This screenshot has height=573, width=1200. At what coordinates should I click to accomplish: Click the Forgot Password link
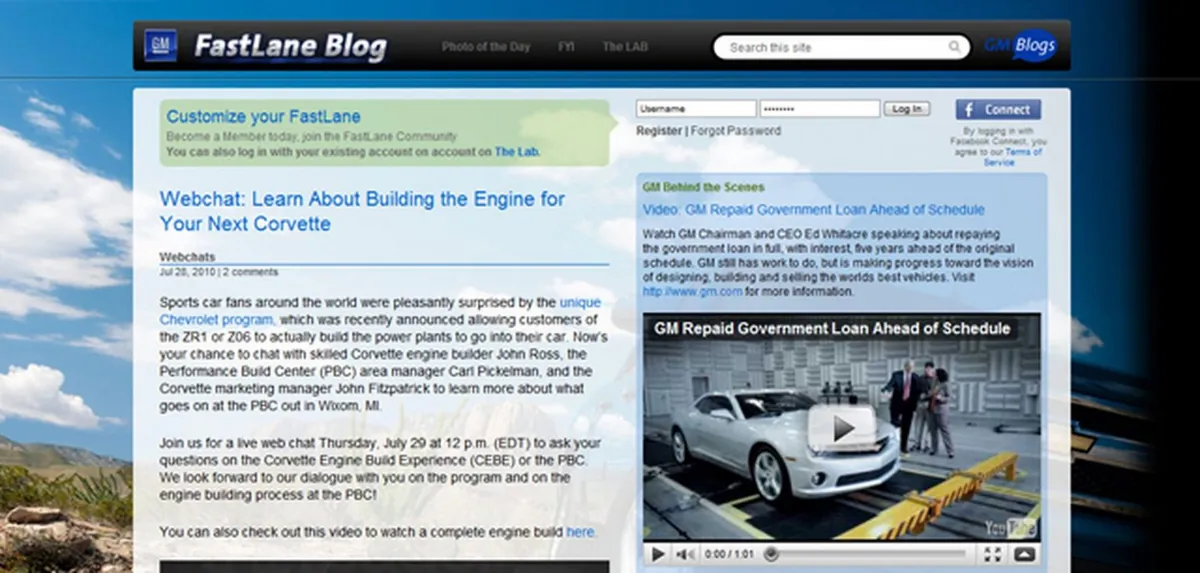tap(736, 131)
